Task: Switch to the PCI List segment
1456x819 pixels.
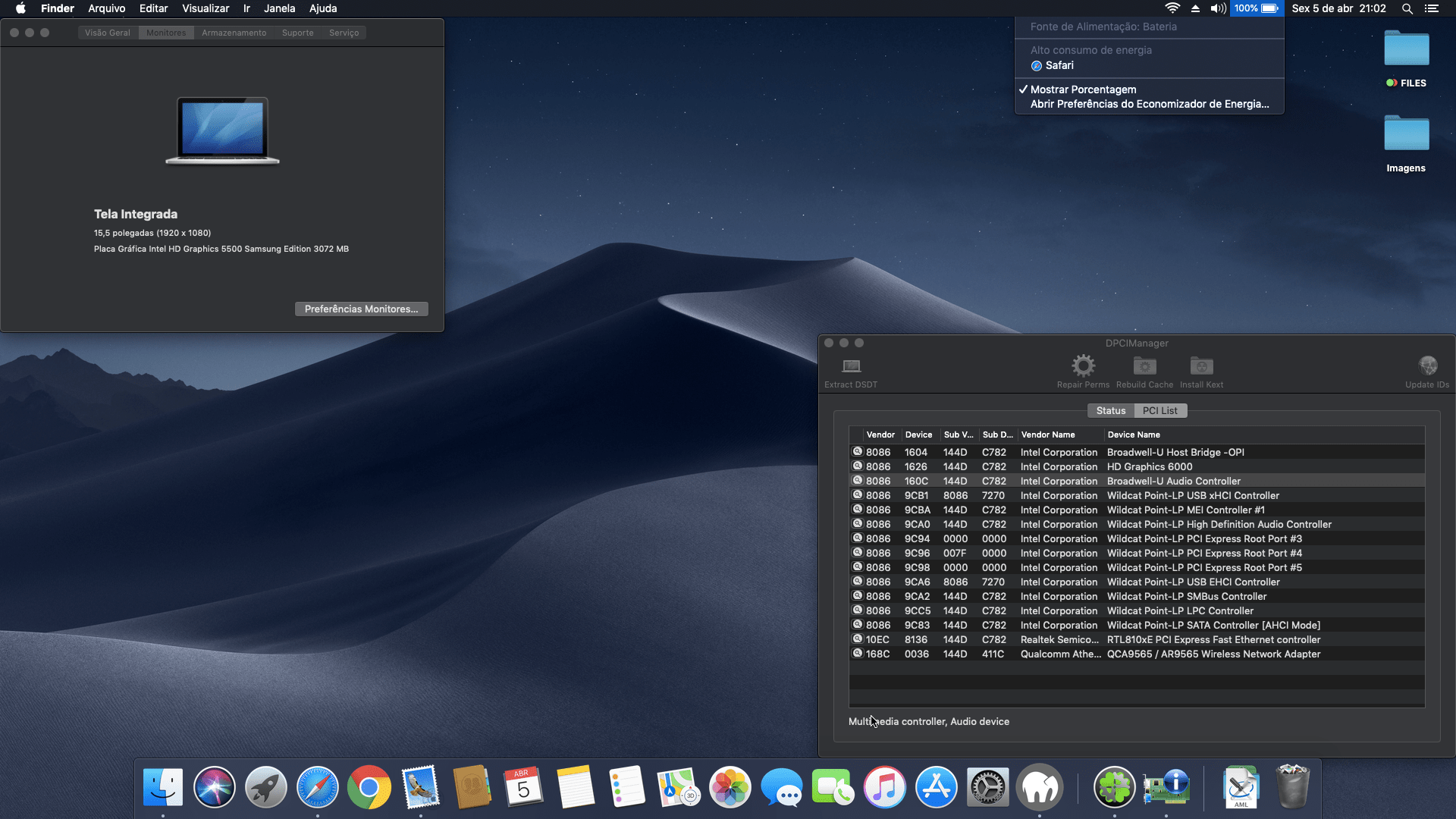Action: coord(1160,410)
